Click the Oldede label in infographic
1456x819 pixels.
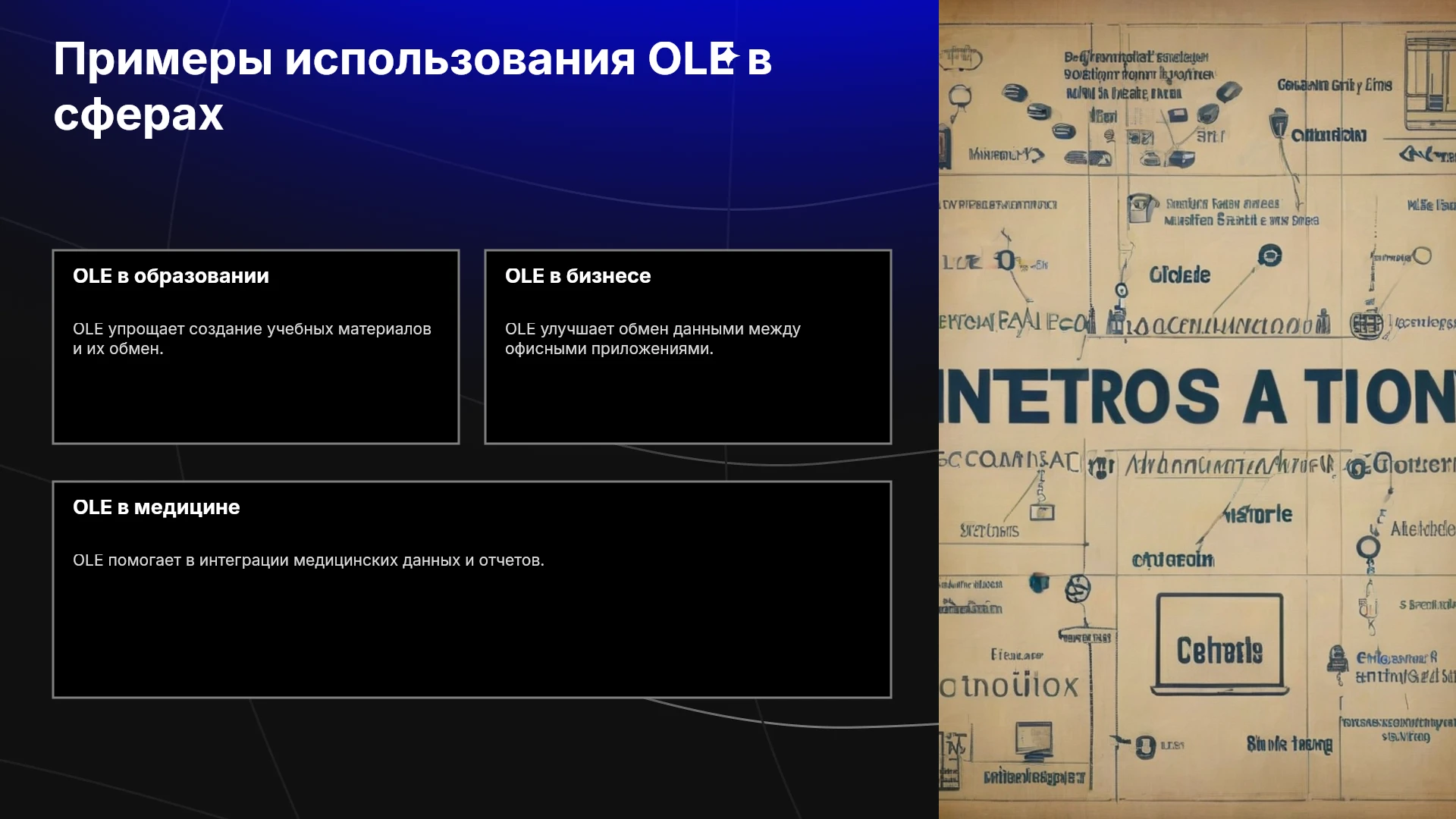(x=1179, y=275)
